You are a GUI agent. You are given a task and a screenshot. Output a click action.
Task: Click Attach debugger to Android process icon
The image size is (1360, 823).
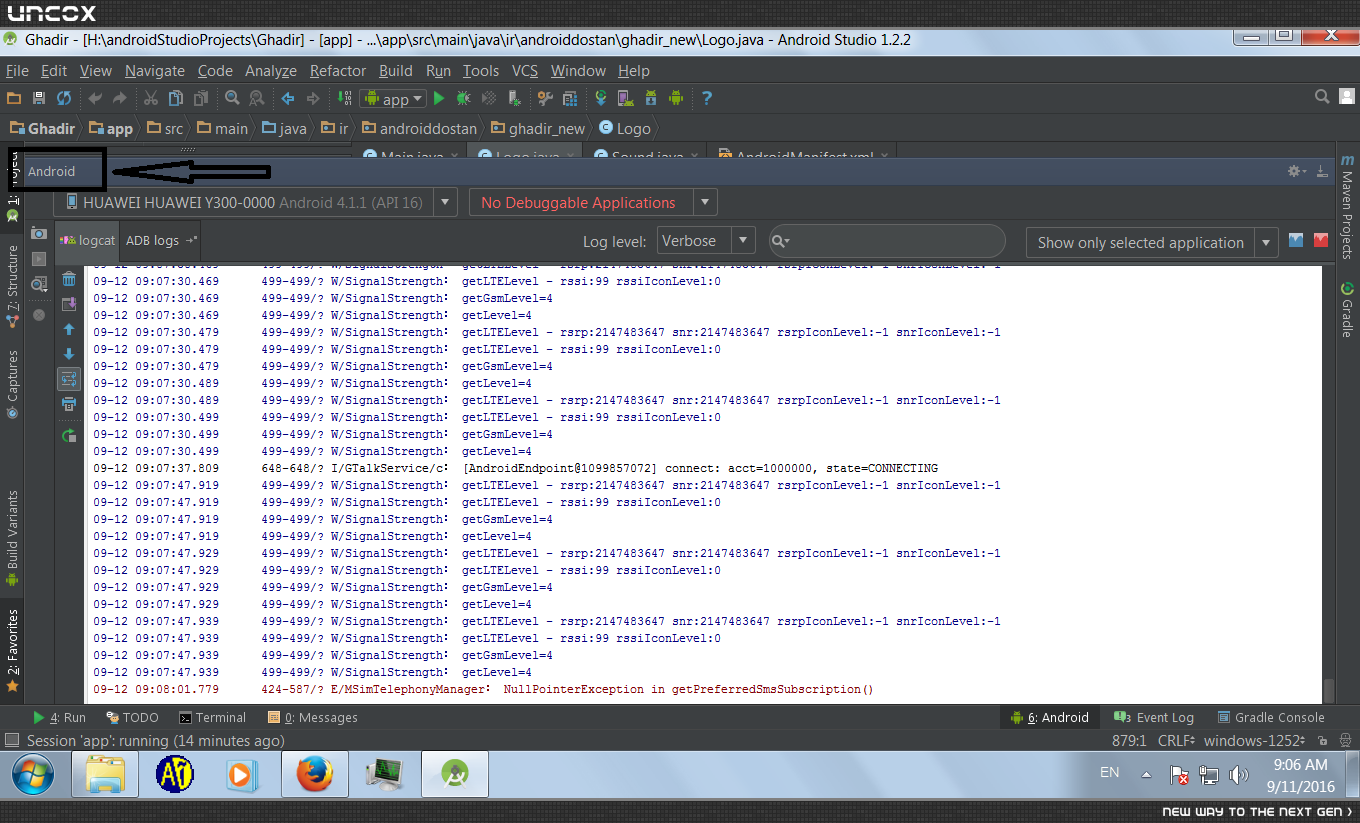click(x=514, y=98)
